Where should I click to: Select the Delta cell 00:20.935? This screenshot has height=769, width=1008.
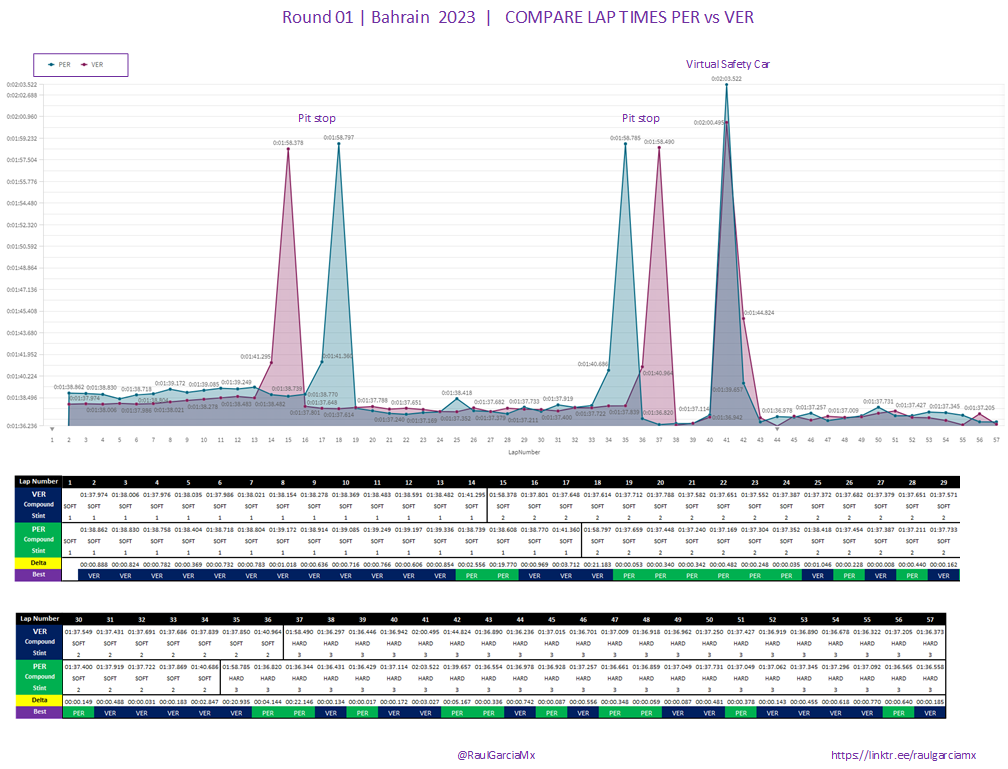click(x=236, y=702)
